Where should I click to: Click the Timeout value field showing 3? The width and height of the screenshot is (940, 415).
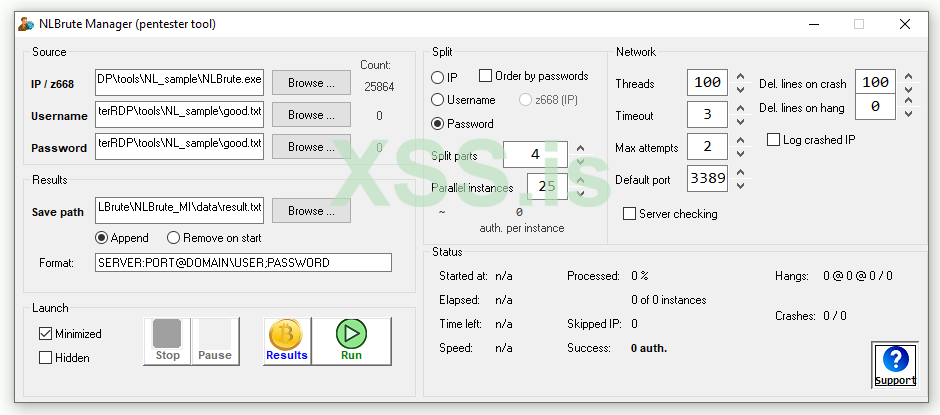708,115
